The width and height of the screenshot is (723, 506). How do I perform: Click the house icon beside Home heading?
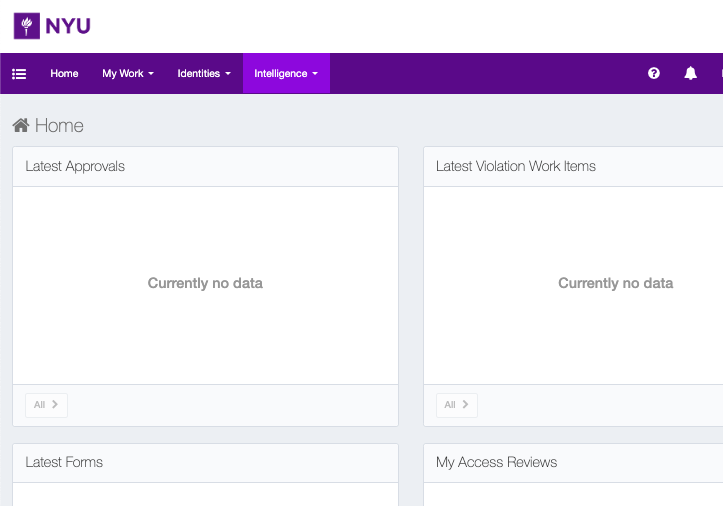click(21, 125)
